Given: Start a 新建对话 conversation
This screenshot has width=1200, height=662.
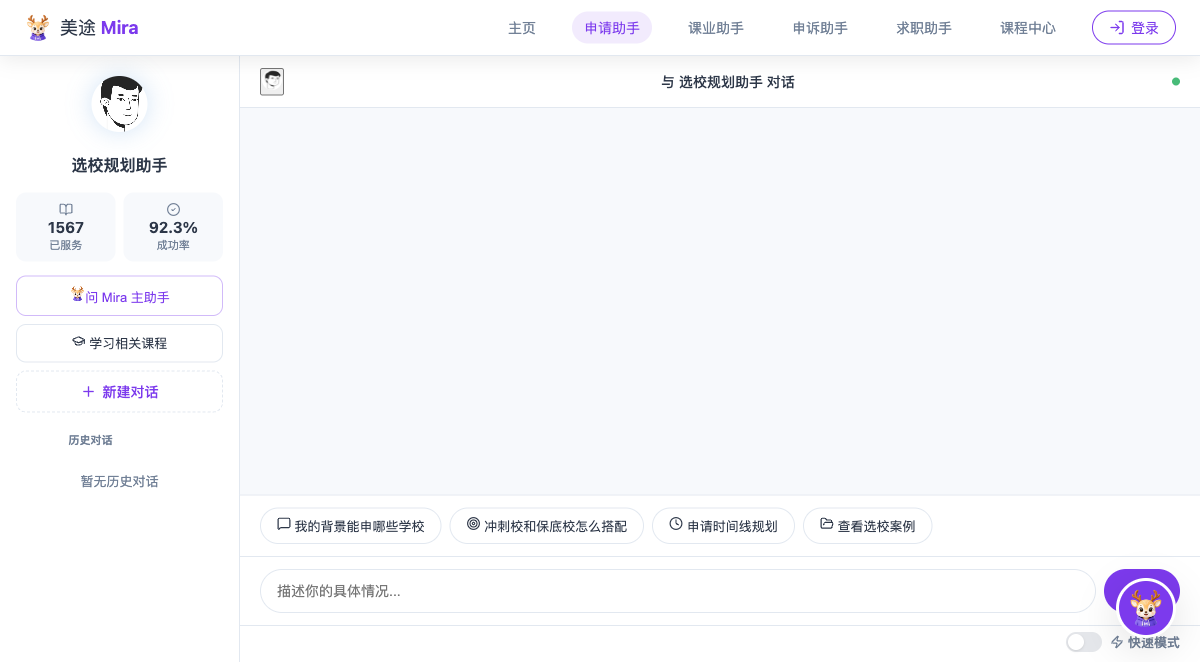Looking at the screenshot, I should (119, 392).
